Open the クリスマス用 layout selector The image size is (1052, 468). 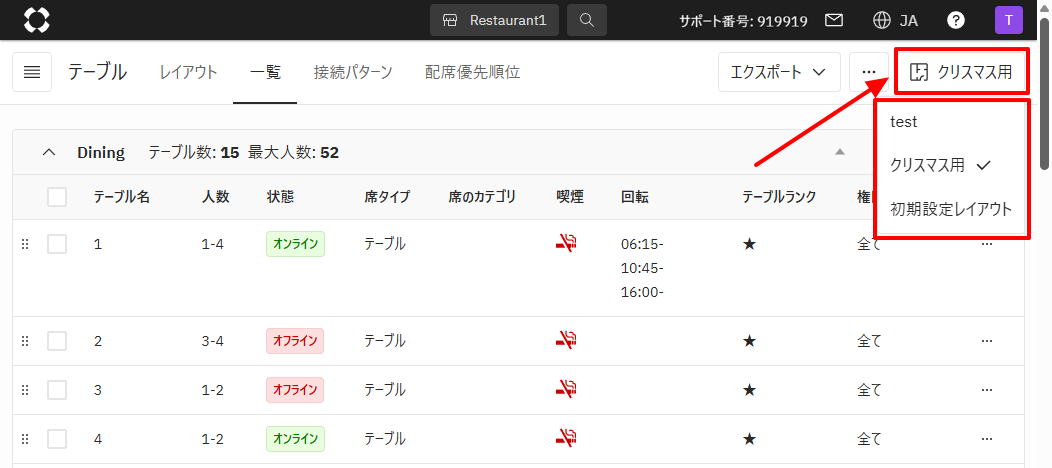coord(961,72)
